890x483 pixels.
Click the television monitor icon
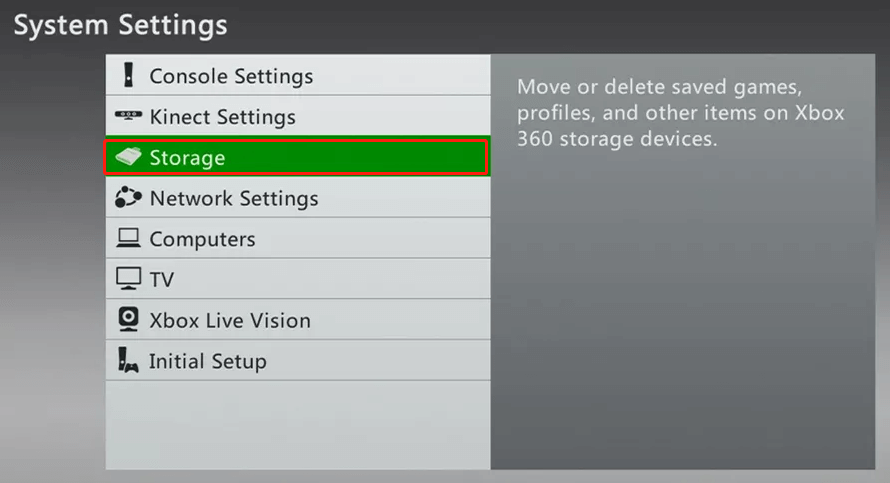point(128,279)
